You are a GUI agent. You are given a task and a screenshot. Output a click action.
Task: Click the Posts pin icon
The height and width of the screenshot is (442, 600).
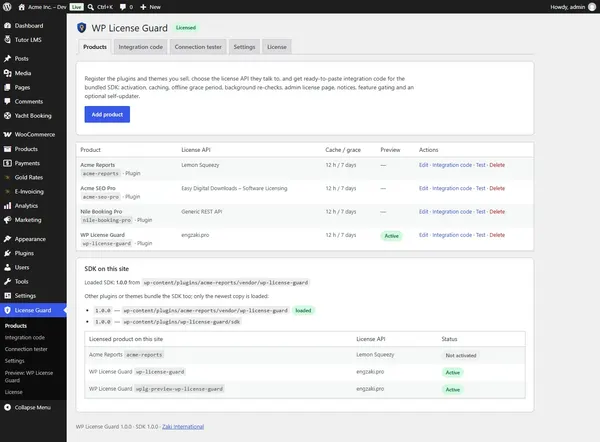(7, 59)
